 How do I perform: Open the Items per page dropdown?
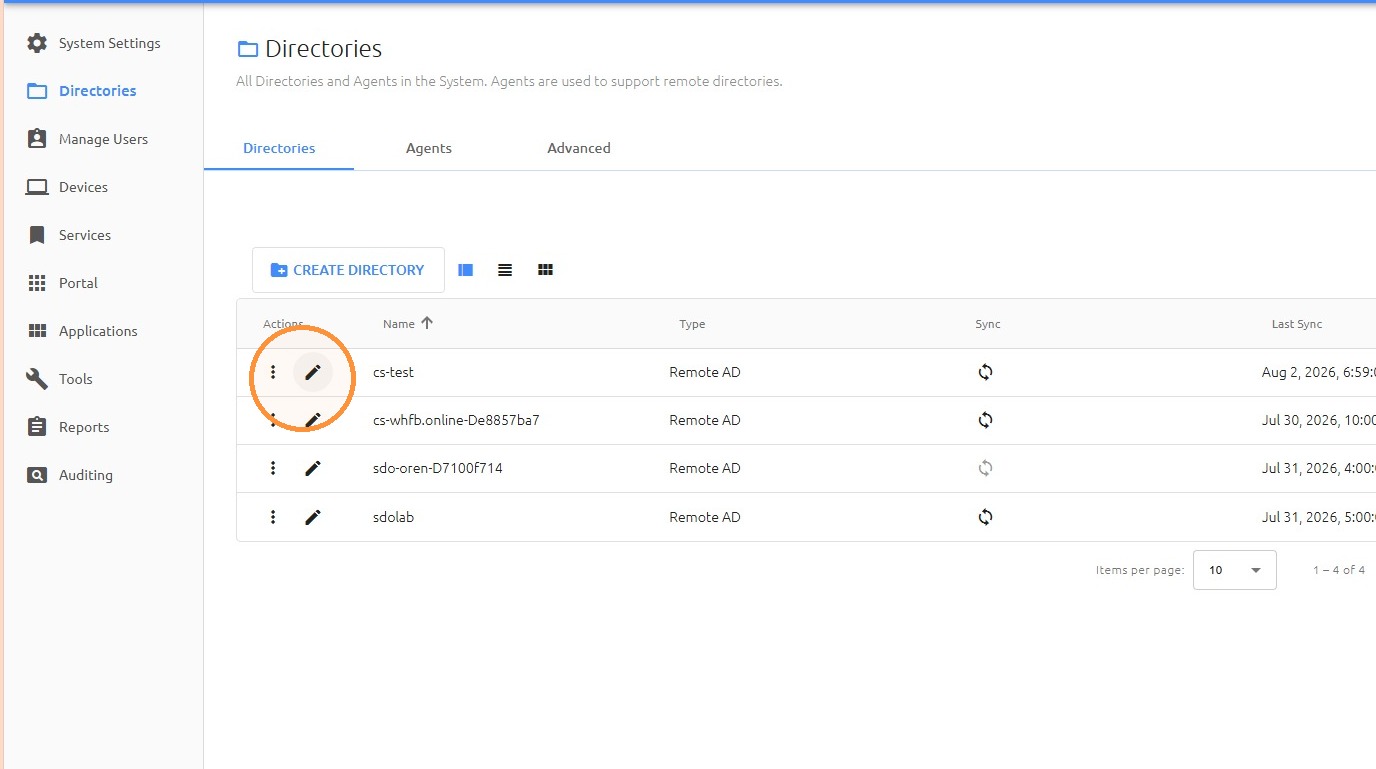[x=1235, y=570]
